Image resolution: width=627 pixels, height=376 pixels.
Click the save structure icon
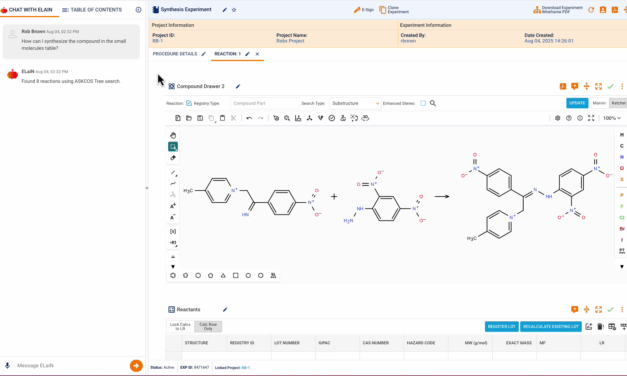coord(200,118)
